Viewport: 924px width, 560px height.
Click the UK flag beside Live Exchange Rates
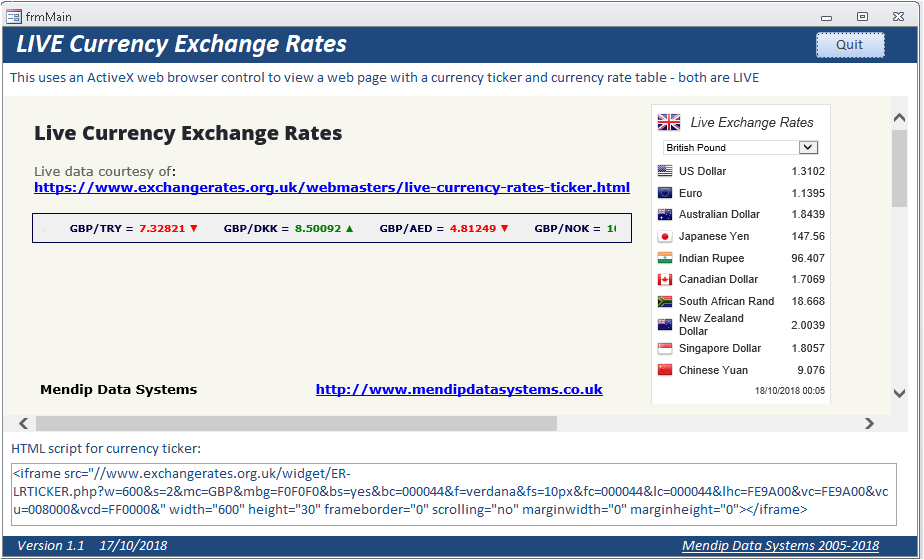(669, 122)
